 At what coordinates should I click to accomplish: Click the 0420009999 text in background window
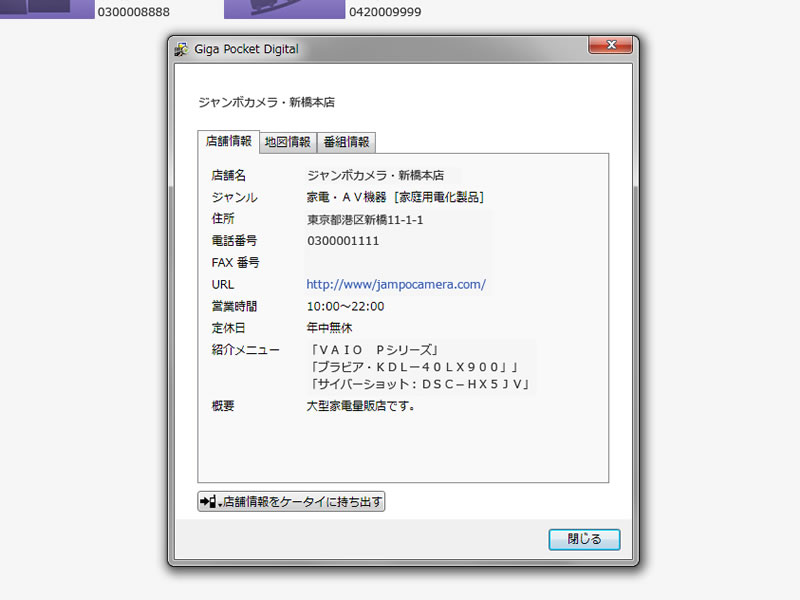click(x=385, y=12)
